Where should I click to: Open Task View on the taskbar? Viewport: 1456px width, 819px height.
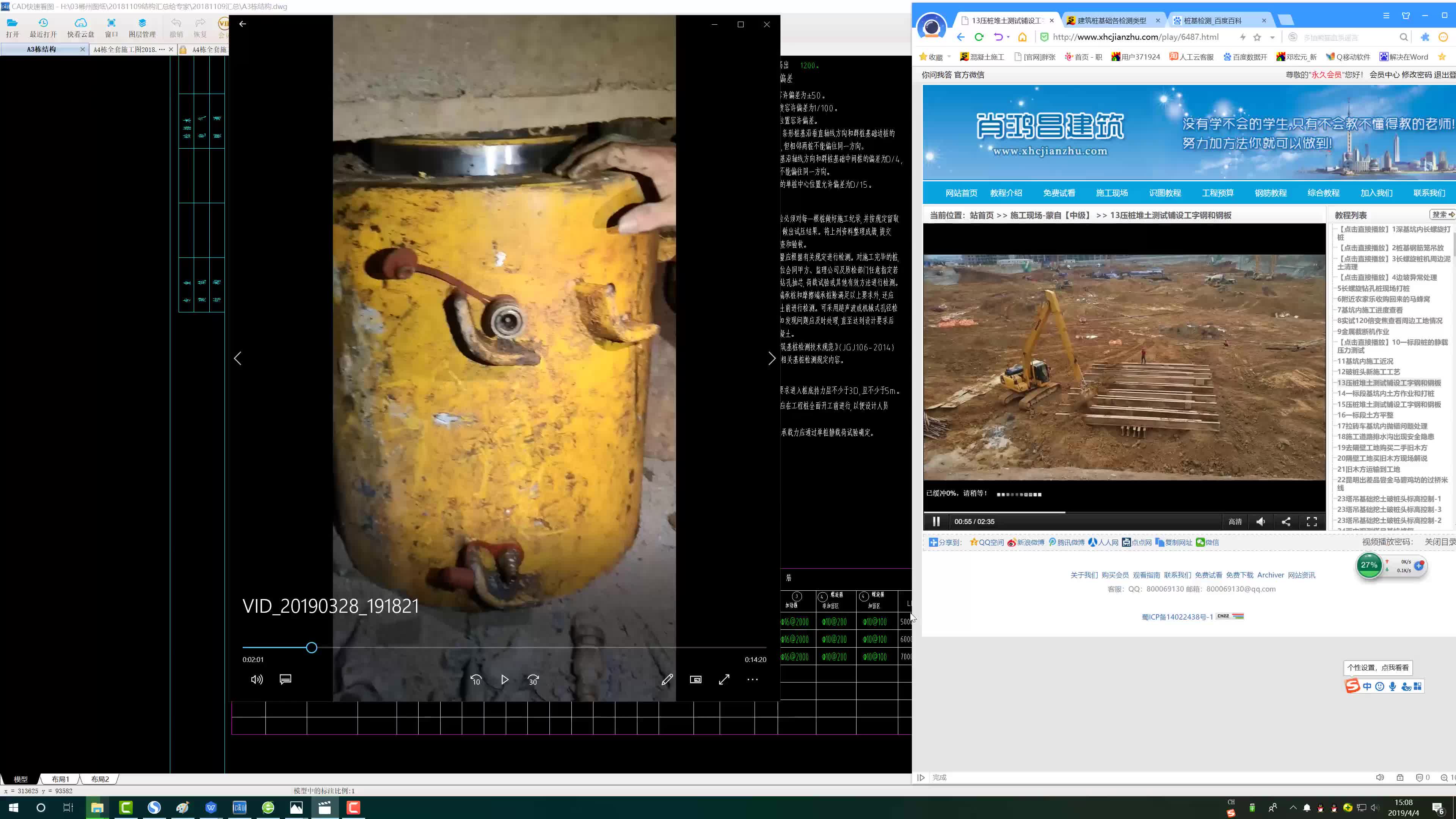click(68, 808)
